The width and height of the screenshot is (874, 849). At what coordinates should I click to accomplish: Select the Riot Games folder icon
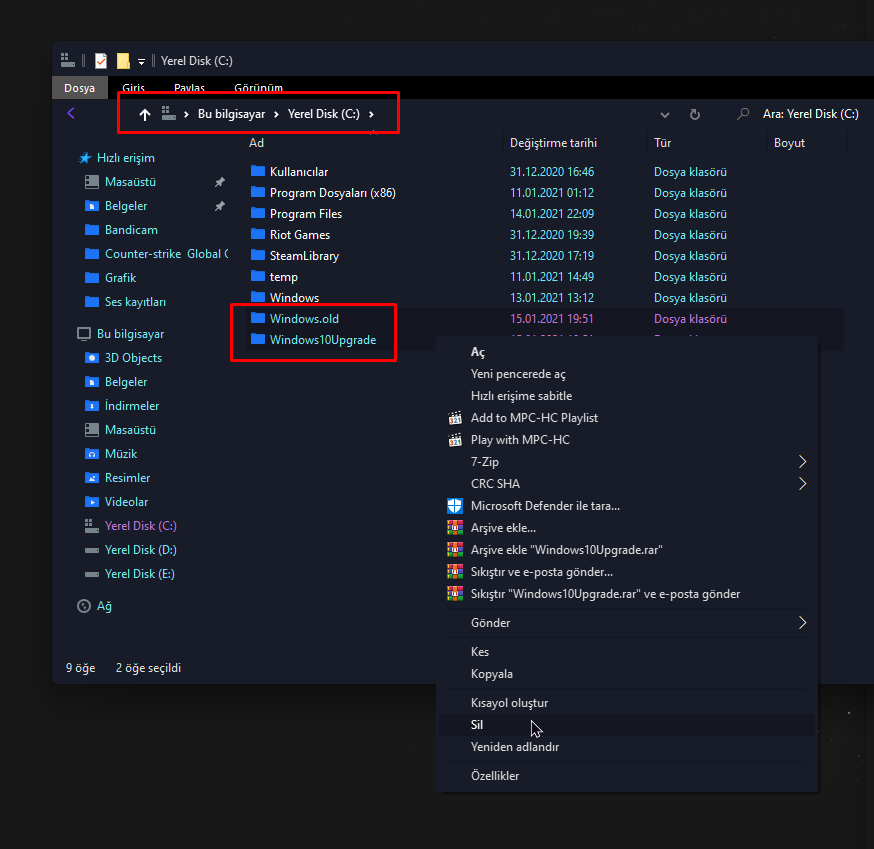258,234
